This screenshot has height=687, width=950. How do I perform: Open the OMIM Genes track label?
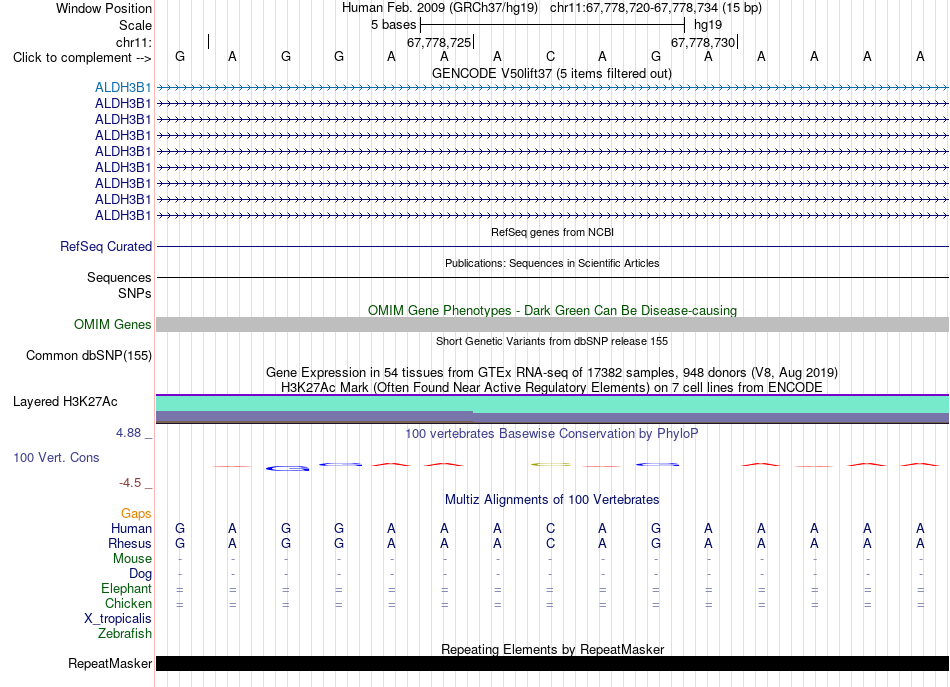point(113,325)
